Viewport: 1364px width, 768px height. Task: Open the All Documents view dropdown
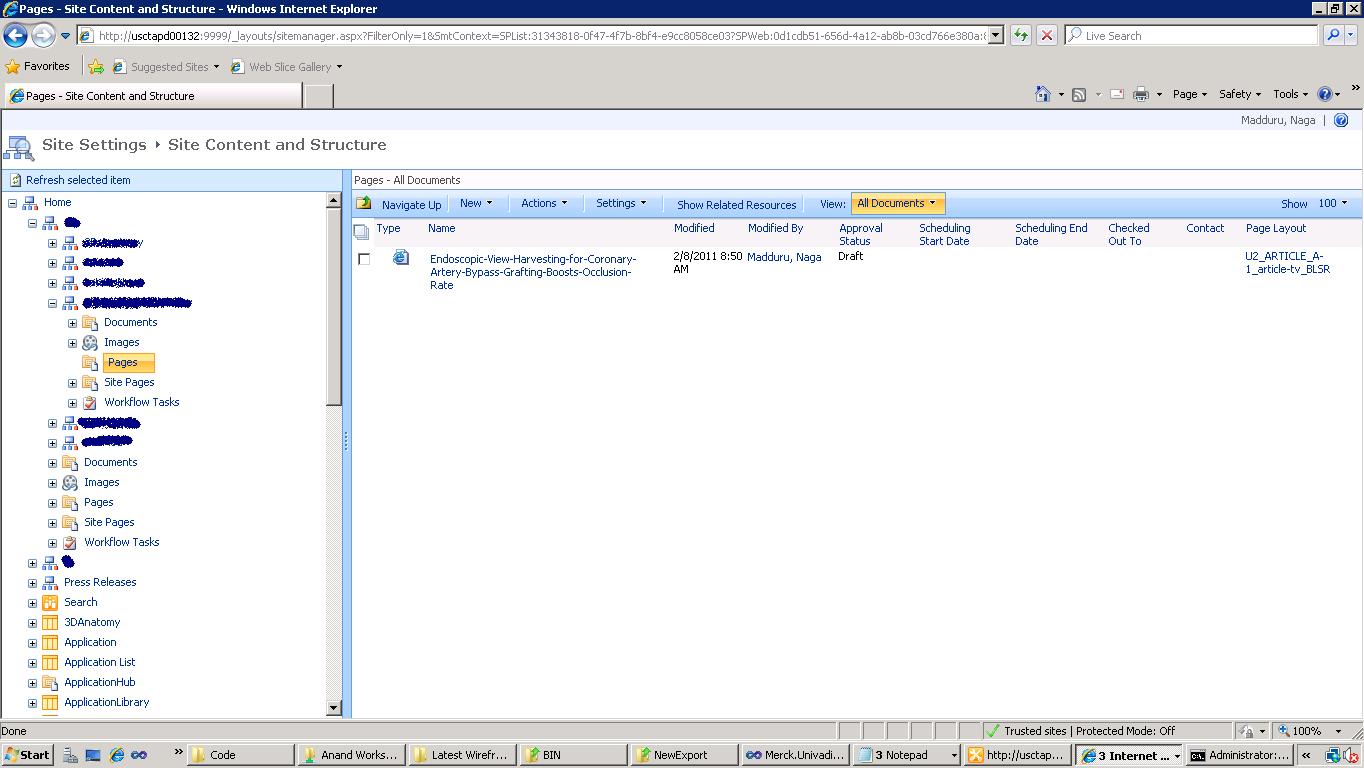pos(897,203)
